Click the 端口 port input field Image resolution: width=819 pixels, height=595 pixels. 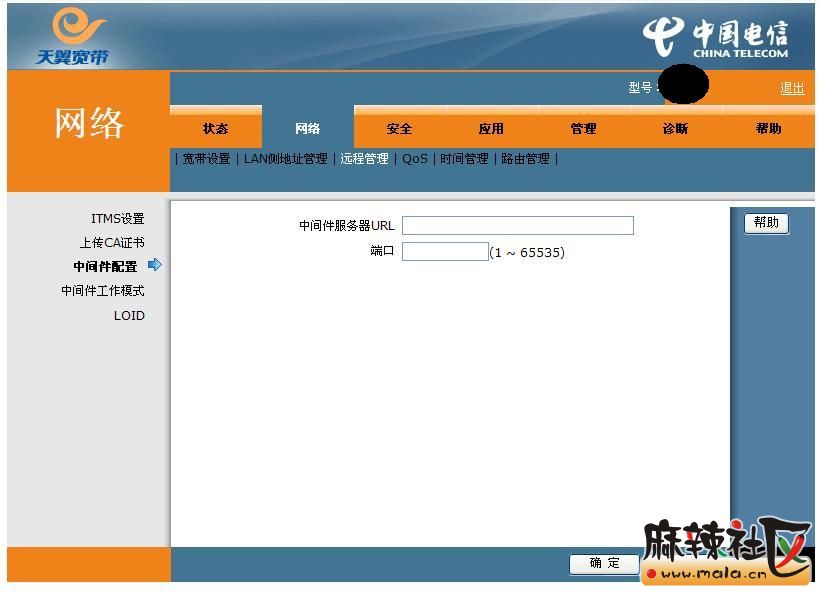tap(445, 252)
